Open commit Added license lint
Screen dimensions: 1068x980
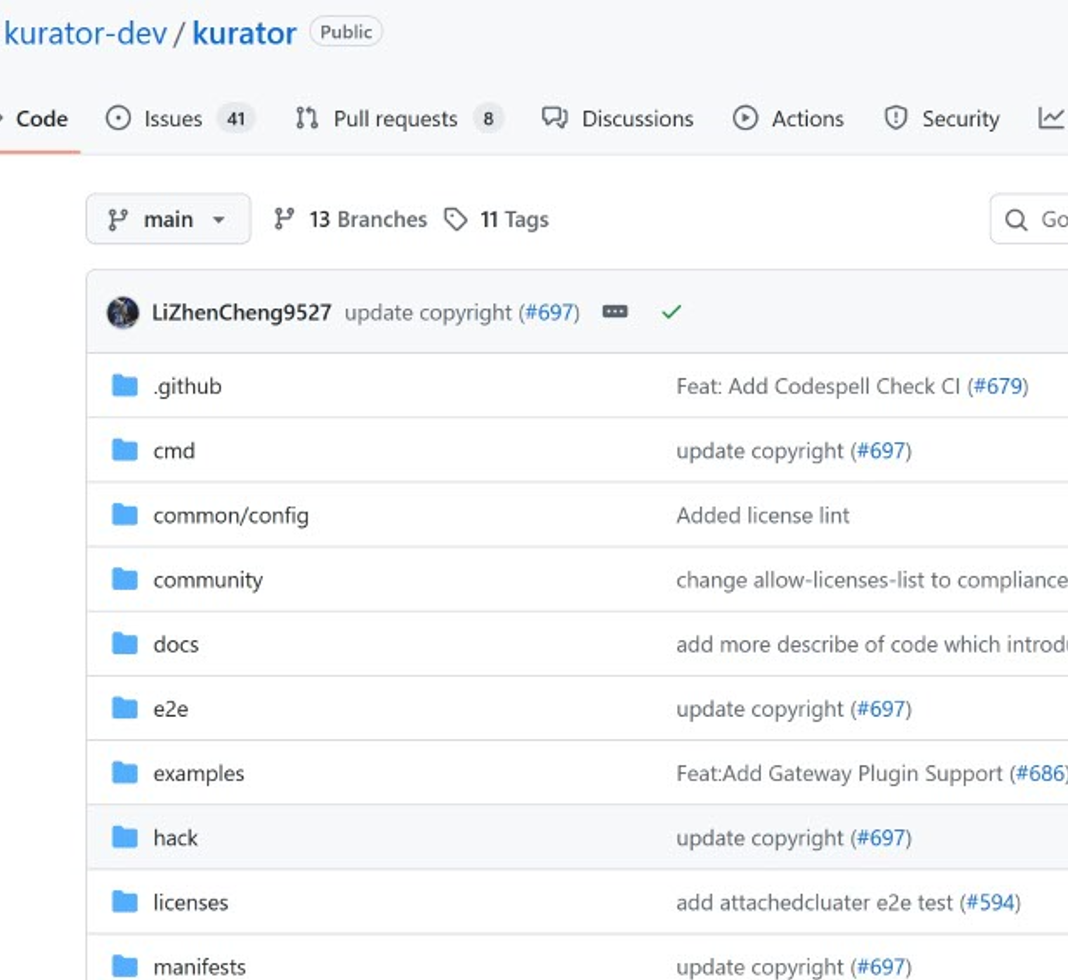click(x=763, y=516)
